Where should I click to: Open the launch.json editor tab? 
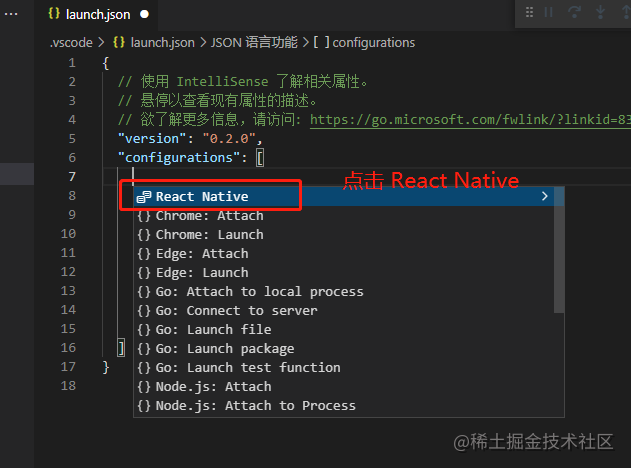98,14
